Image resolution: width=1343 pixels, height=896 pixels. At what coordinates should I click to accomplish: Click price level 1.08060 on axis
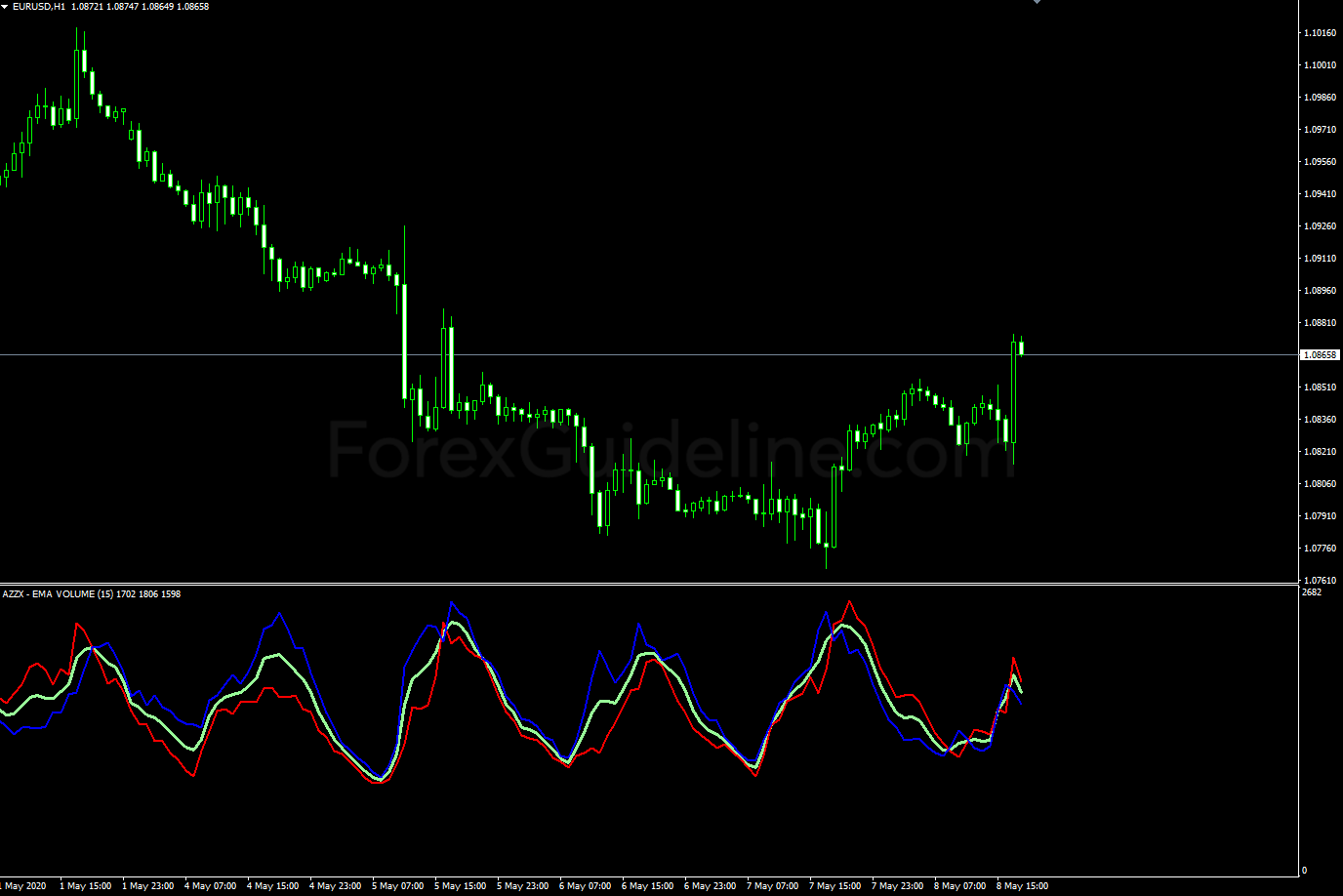tap(1321, 484)
